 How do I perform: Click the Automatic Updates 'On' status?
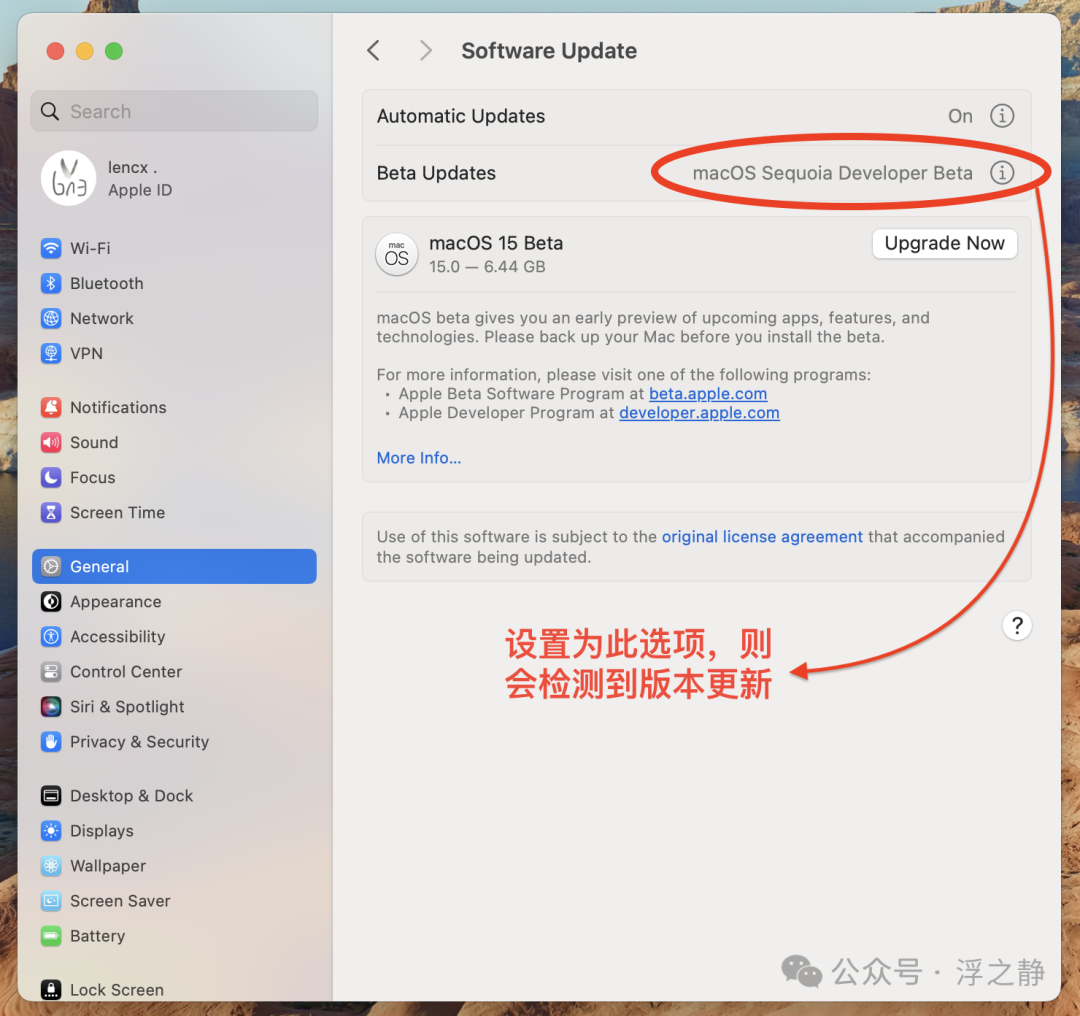960,116
